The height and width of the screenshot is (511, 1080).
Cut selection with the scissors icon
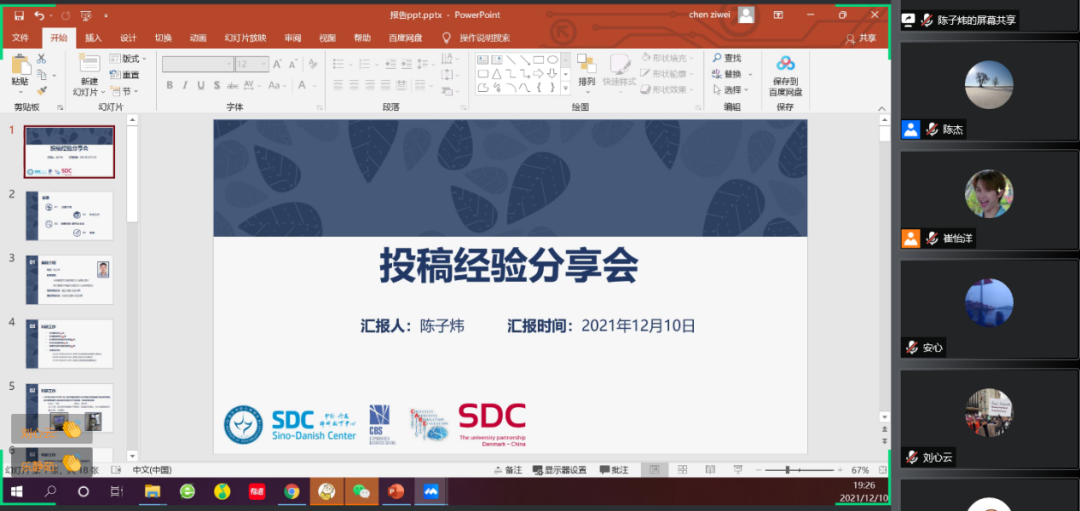pyautogui.click(x=42, y=59)
